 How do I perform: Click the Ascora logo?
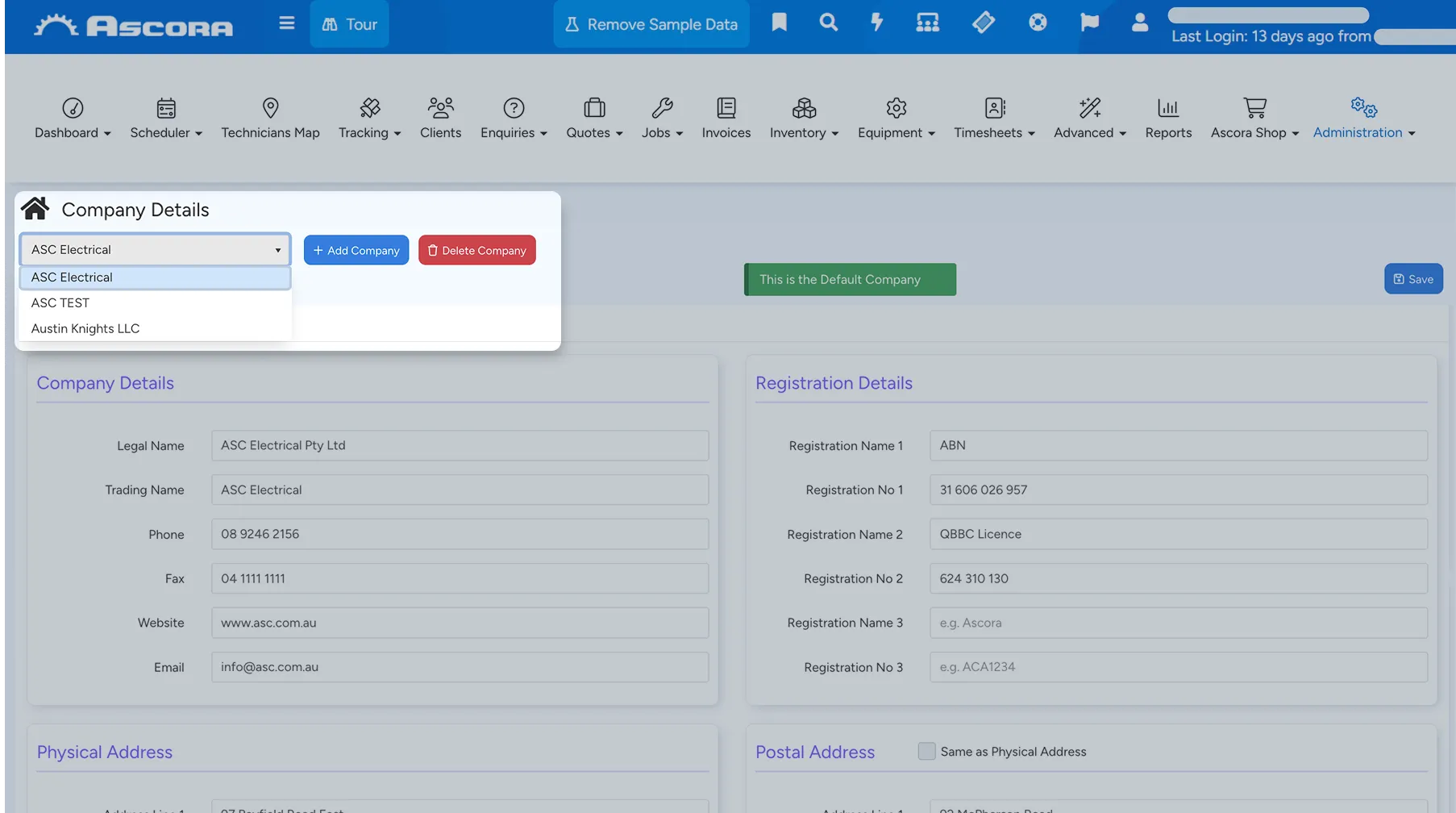(134, 25)
